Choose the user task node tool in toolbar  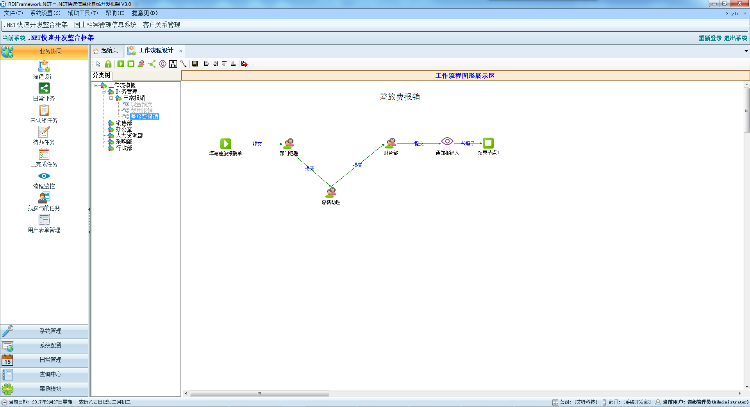[141, 64]
